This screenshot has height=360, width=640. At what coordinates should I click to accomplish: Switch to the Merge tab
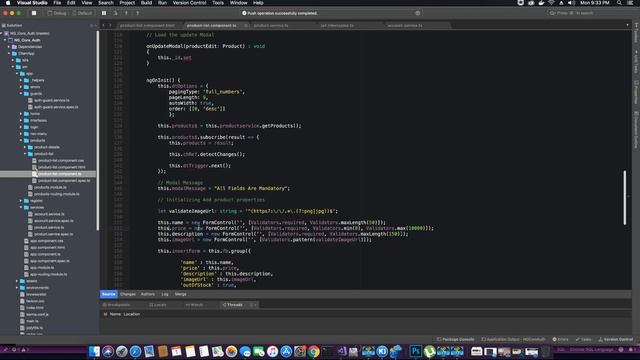point(181,294)
